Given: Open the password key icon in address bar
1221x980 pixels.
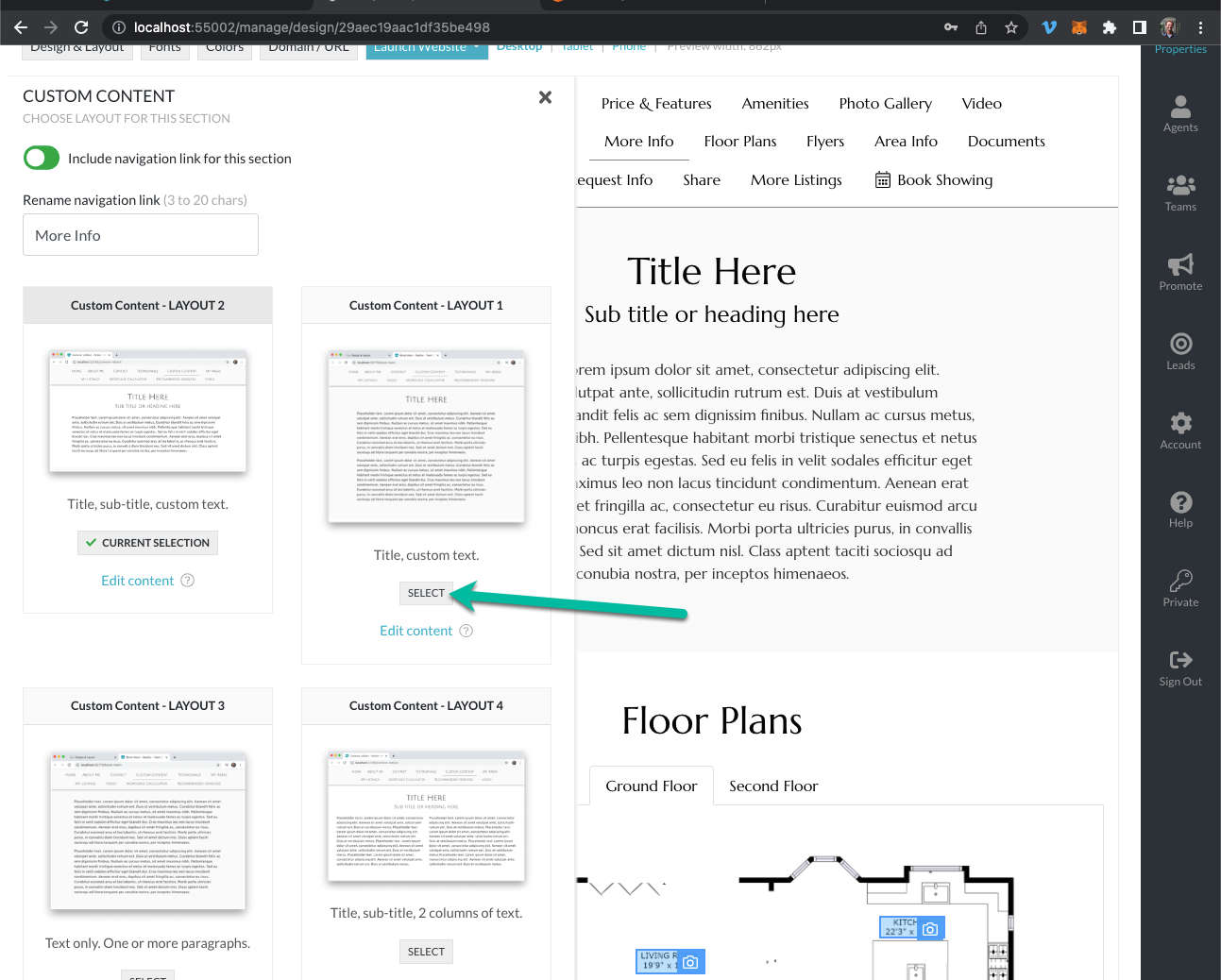Looking at the screenshot, I should (x=951, y=27).
